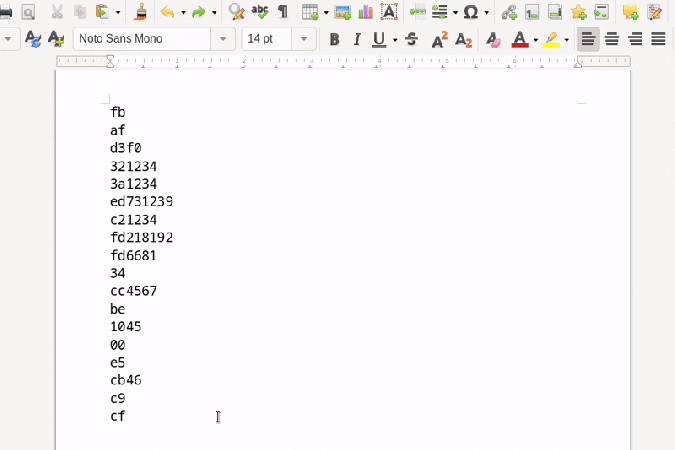This screenshot has height=450, width=675.
Task: Click the Insert Footnote icon
Action: point(532,12)
